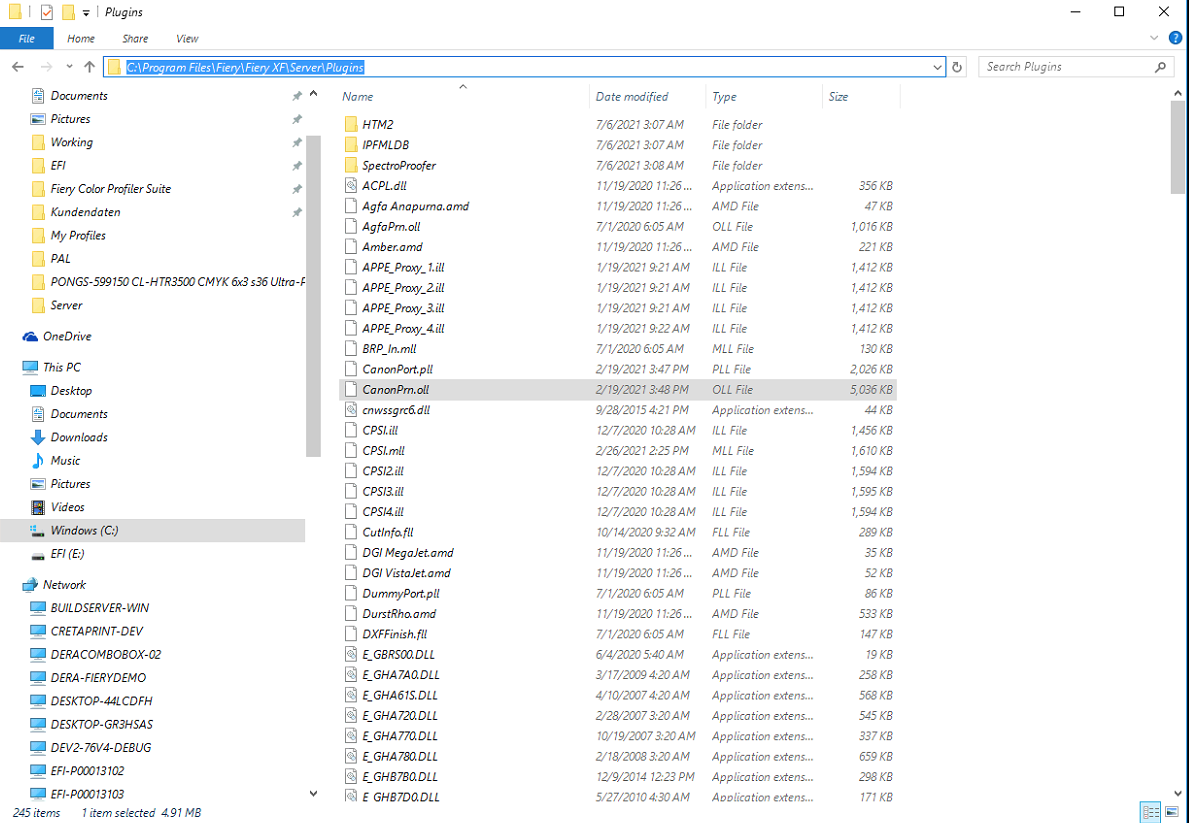Select the E_GBRS00.DLL file icon

point(350,655)
